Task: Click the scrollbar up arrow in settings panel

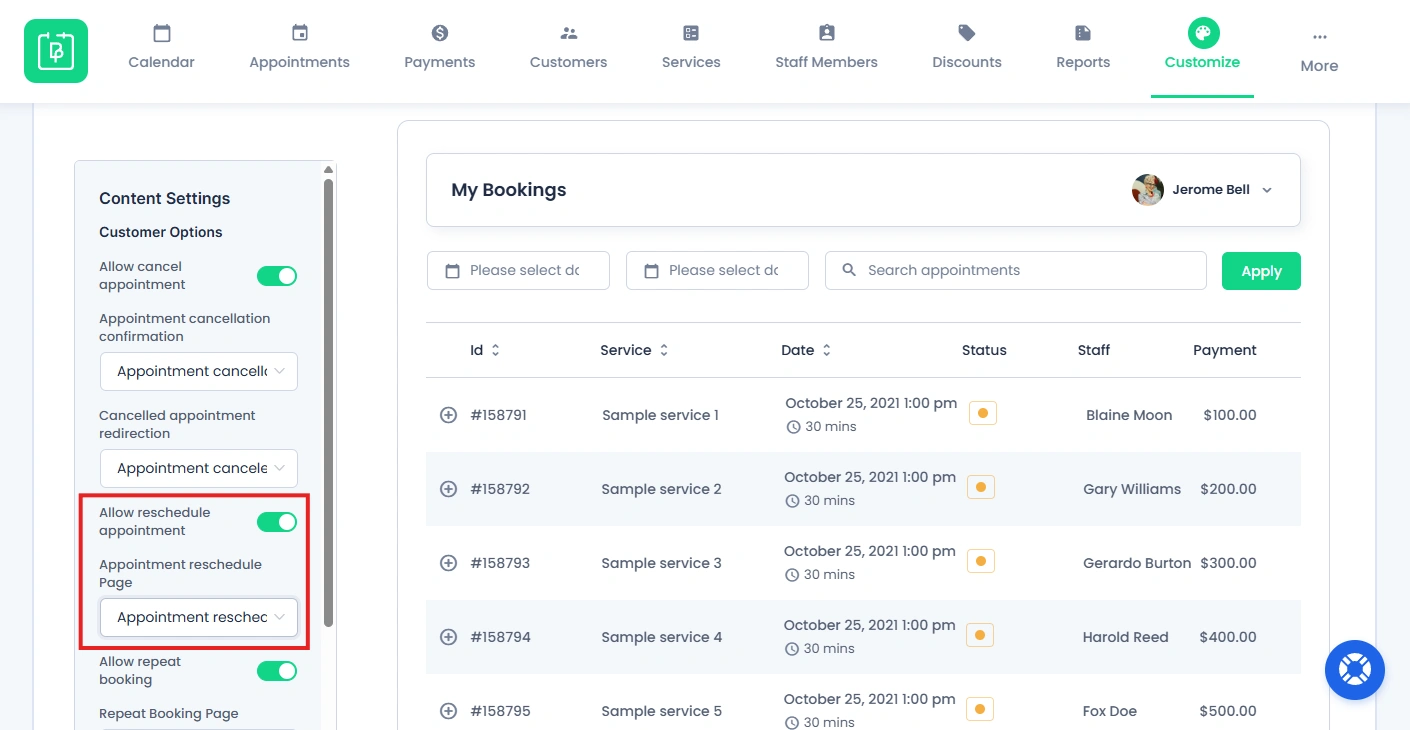Action: (329, 170)
